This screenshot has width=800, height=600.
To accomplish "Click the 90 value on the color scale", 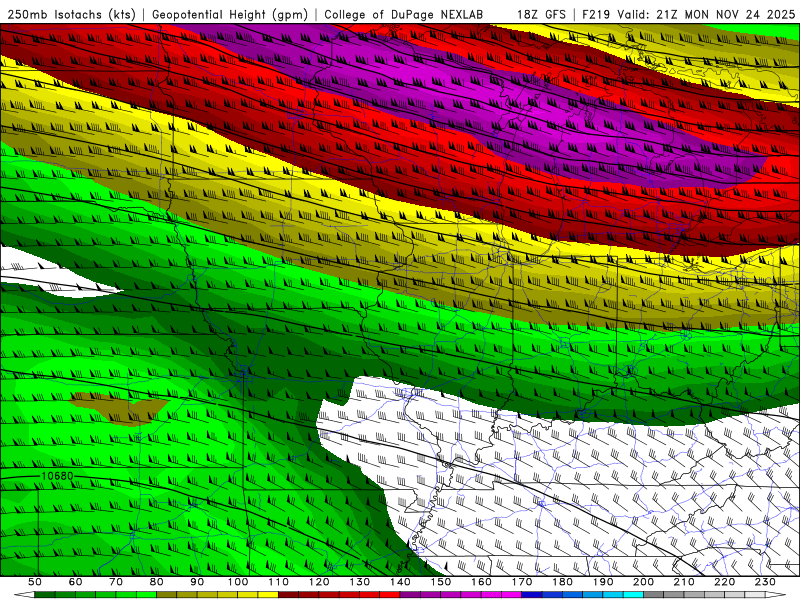I will pyautogui.click(x=197, y=582).
